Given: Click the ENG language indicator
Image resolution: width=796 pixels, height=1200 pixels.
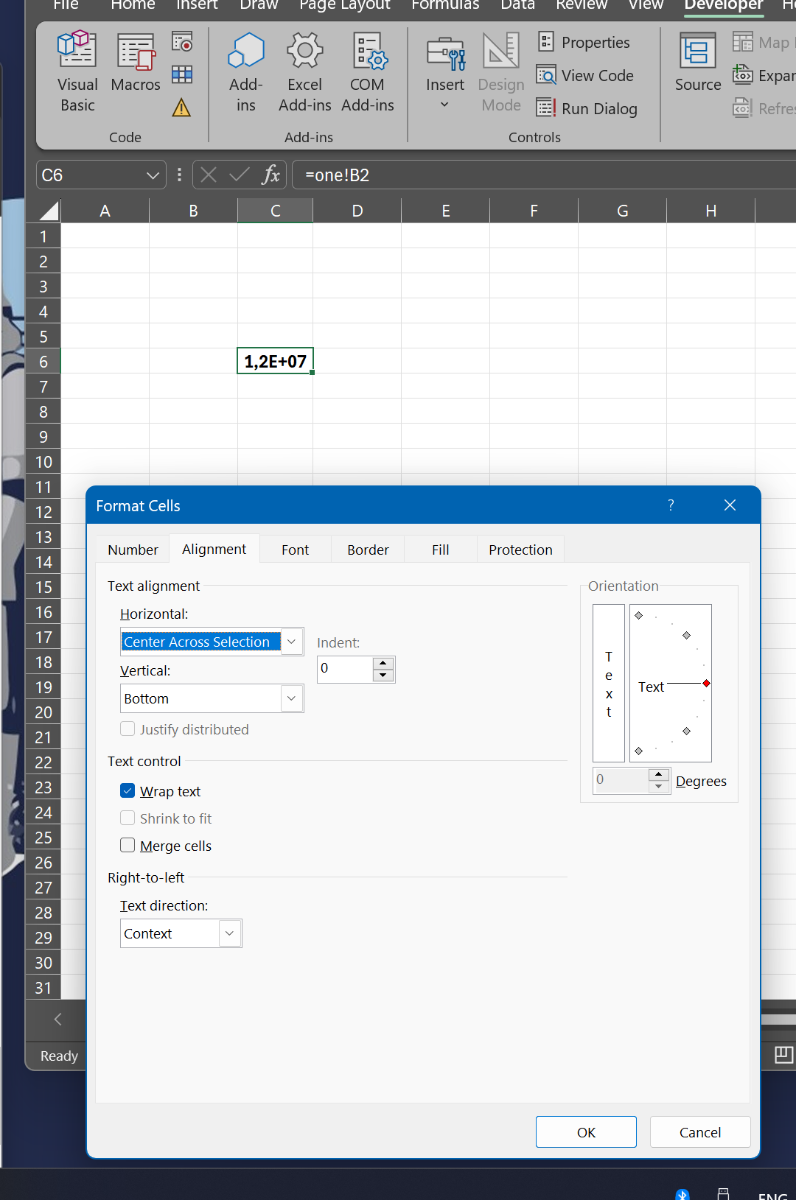Looking at the screenshot, I should pos(773,1195).
